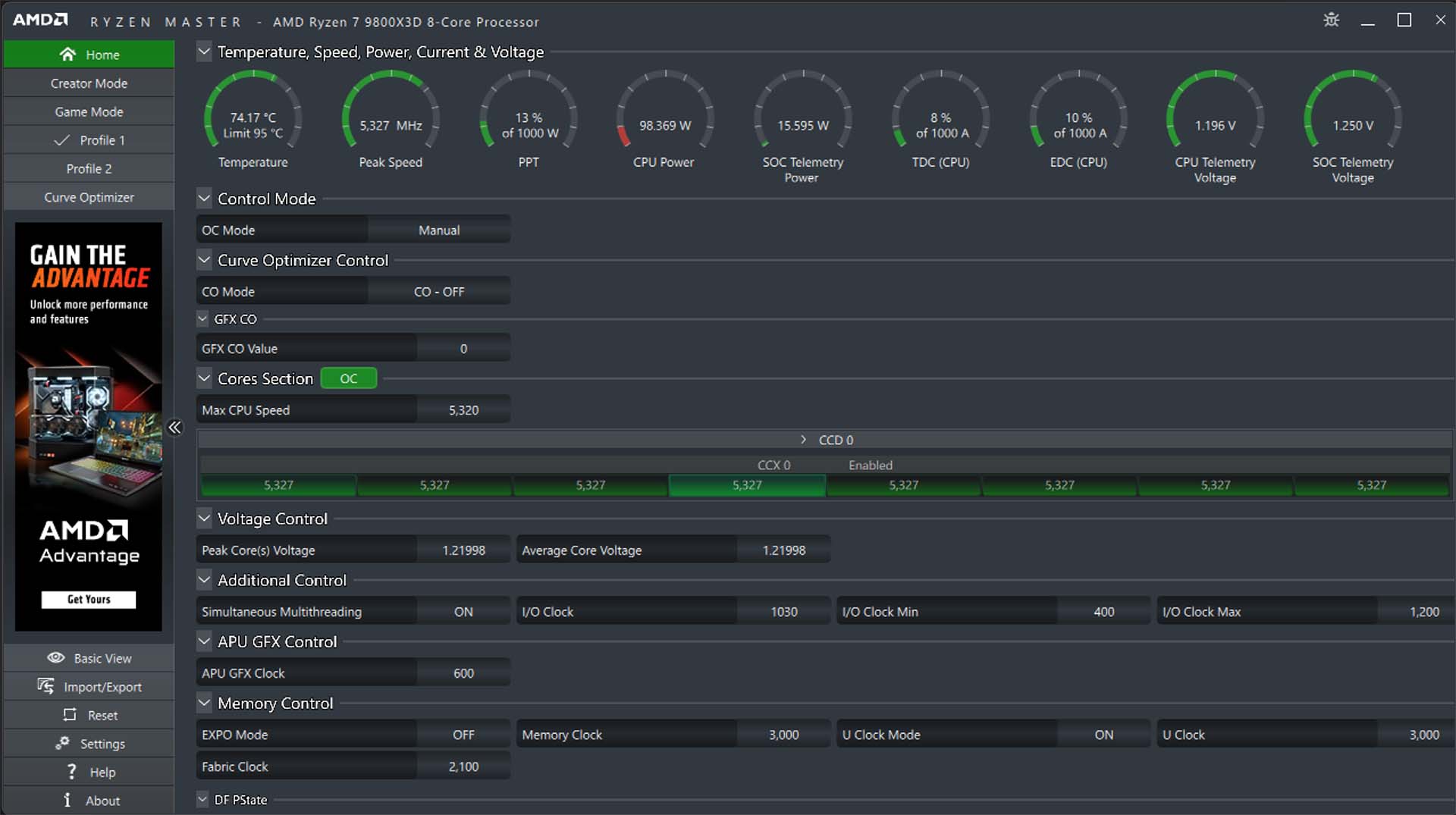Collapse the APU GFX Control section

(x=204, y=641)
